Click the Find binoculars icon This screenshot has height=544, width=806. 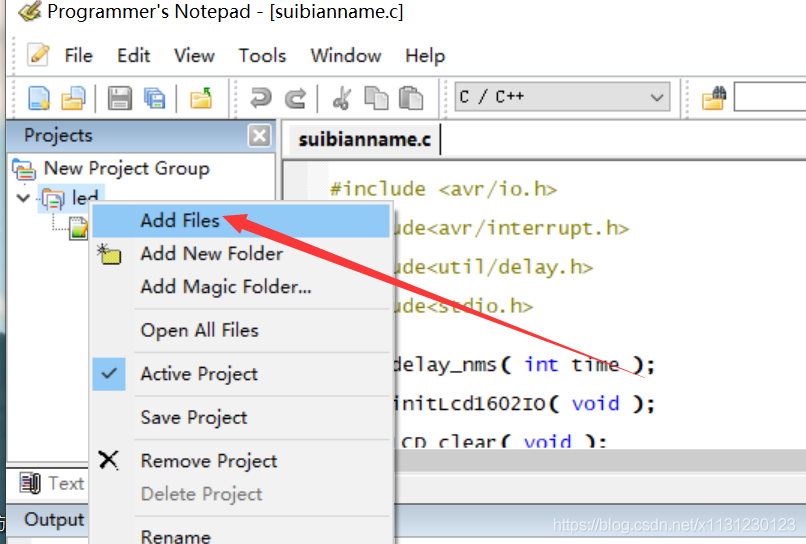(x=714, y=98)
